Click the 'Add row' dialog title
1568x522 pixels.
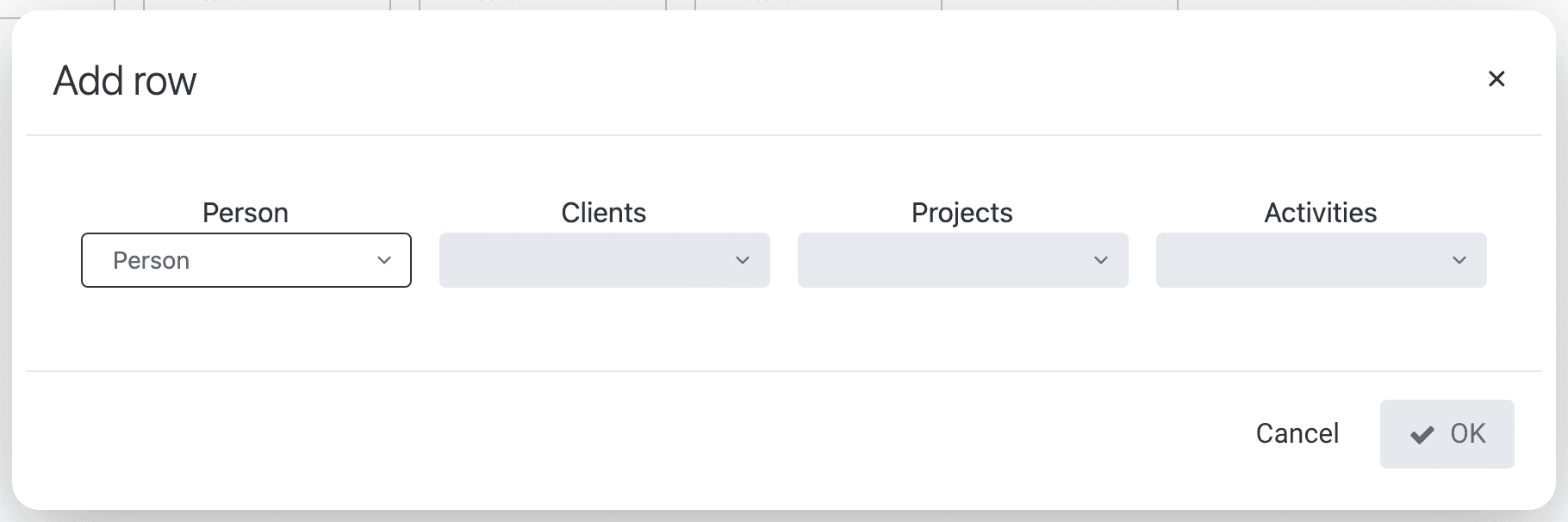(x=125, y=81)
